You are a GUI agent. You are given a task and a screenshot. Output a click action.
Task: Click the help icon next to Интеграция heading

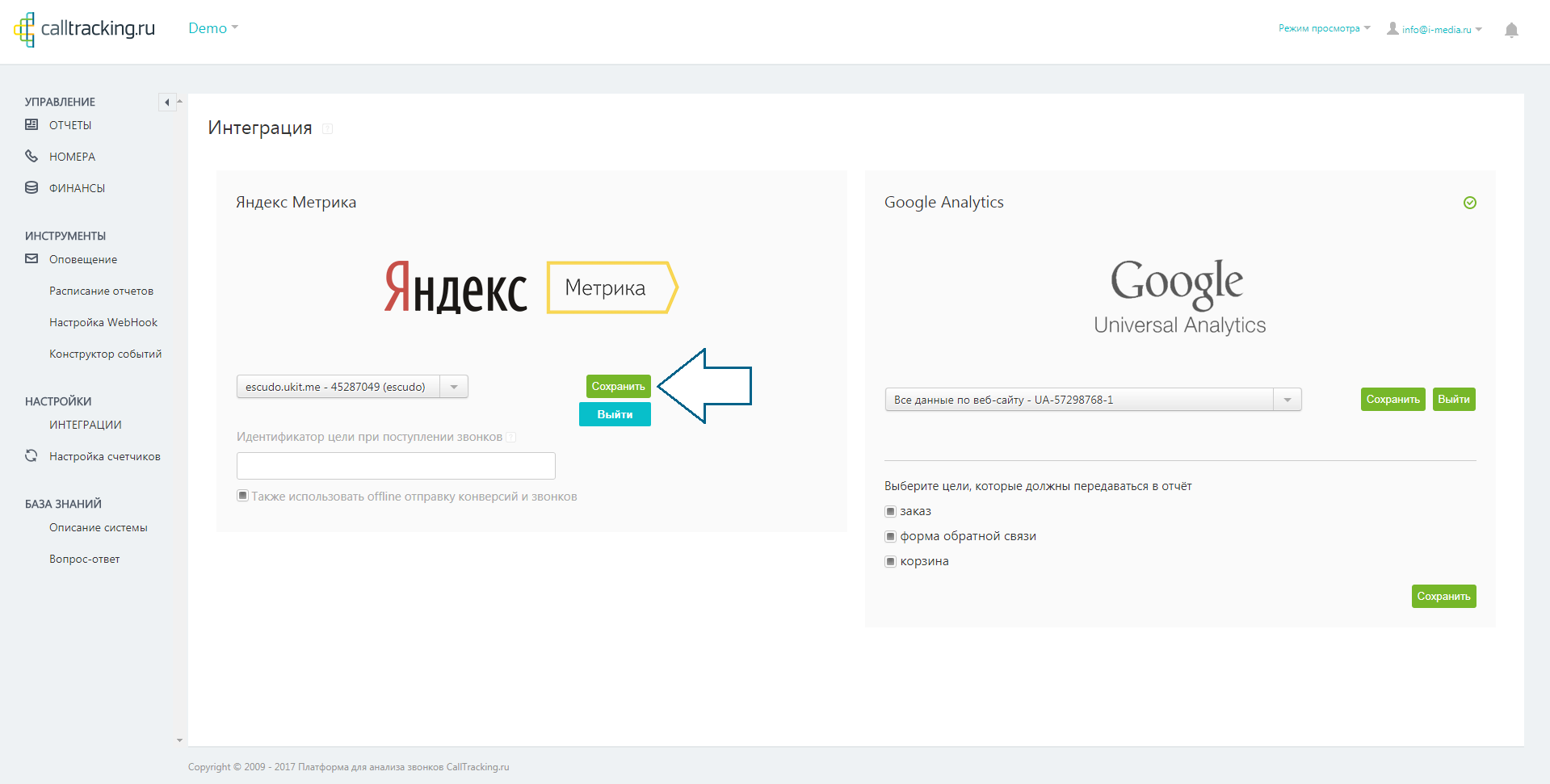[327, 128]
